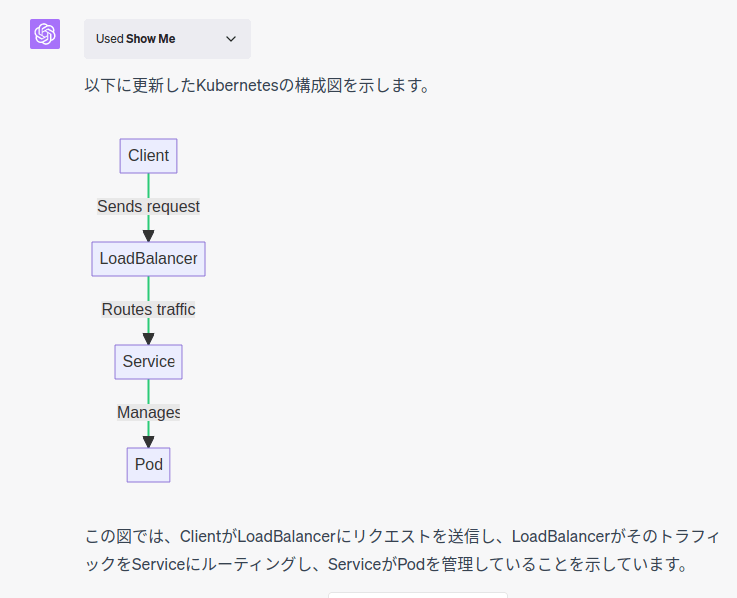Click the LoadBalancer node in diagram

point(149,259)
